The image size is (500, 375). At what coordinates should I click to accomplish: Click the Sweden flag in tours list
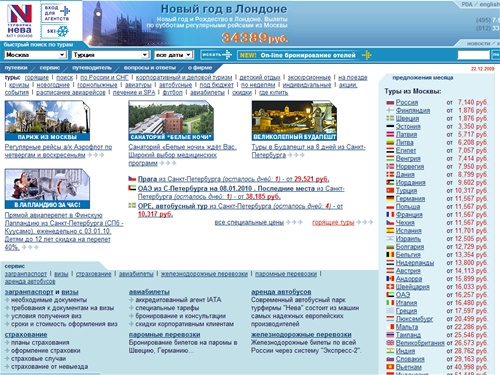coord(390,118)
